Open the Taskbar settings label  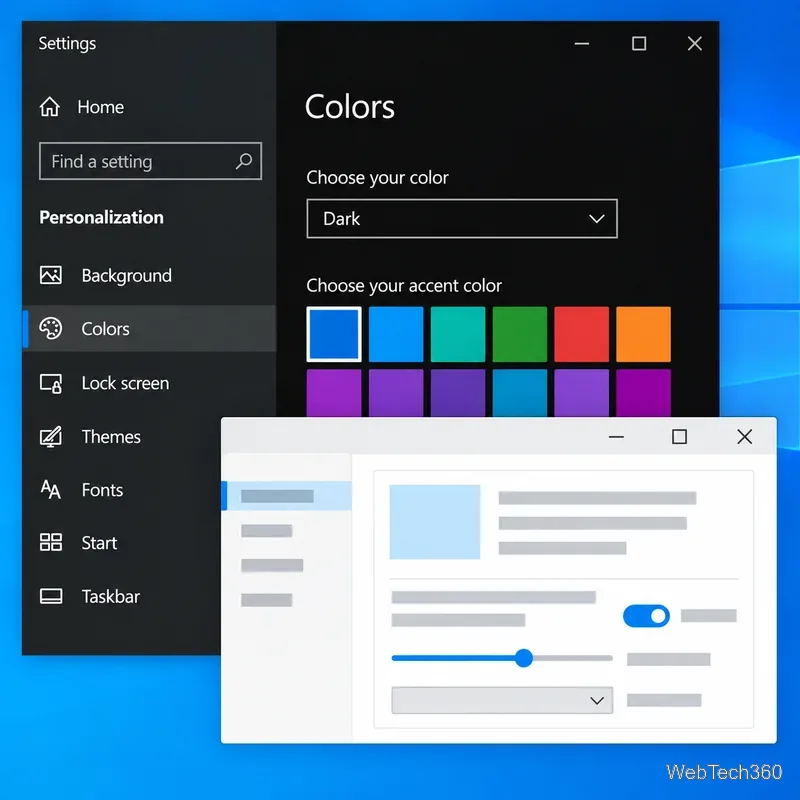pyautogui.click(x=110, y=596)
